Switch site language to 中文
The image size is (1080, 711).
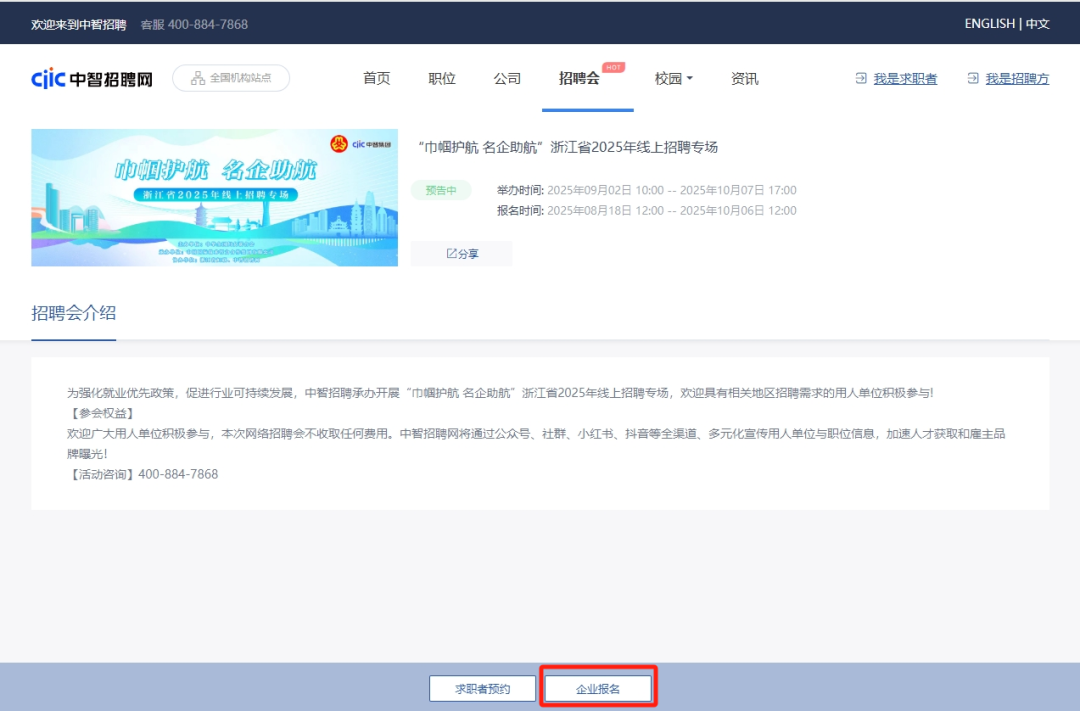click(x=1037, y=23)
